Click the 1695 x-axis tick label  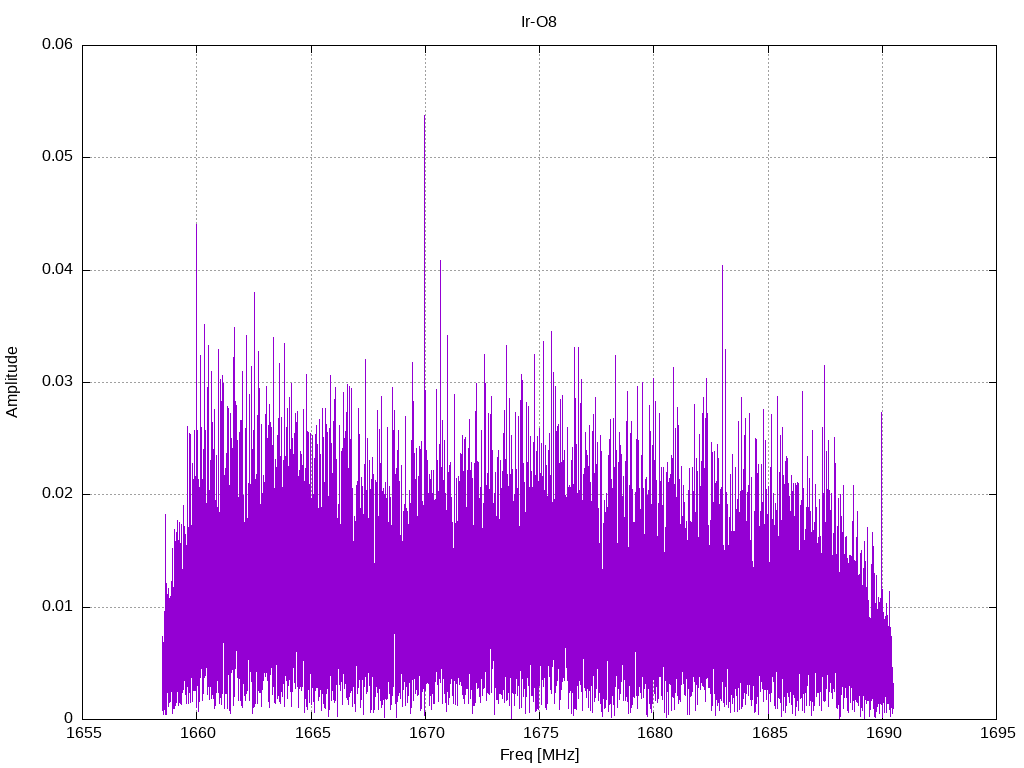[x=998, y=733]
